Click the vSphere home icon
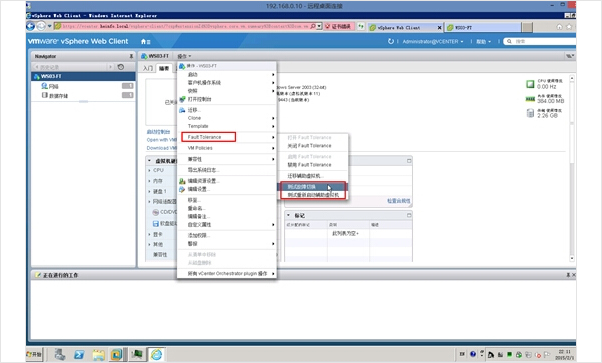The height and width of the screenshot is (363, 602). tap(144, 41)
